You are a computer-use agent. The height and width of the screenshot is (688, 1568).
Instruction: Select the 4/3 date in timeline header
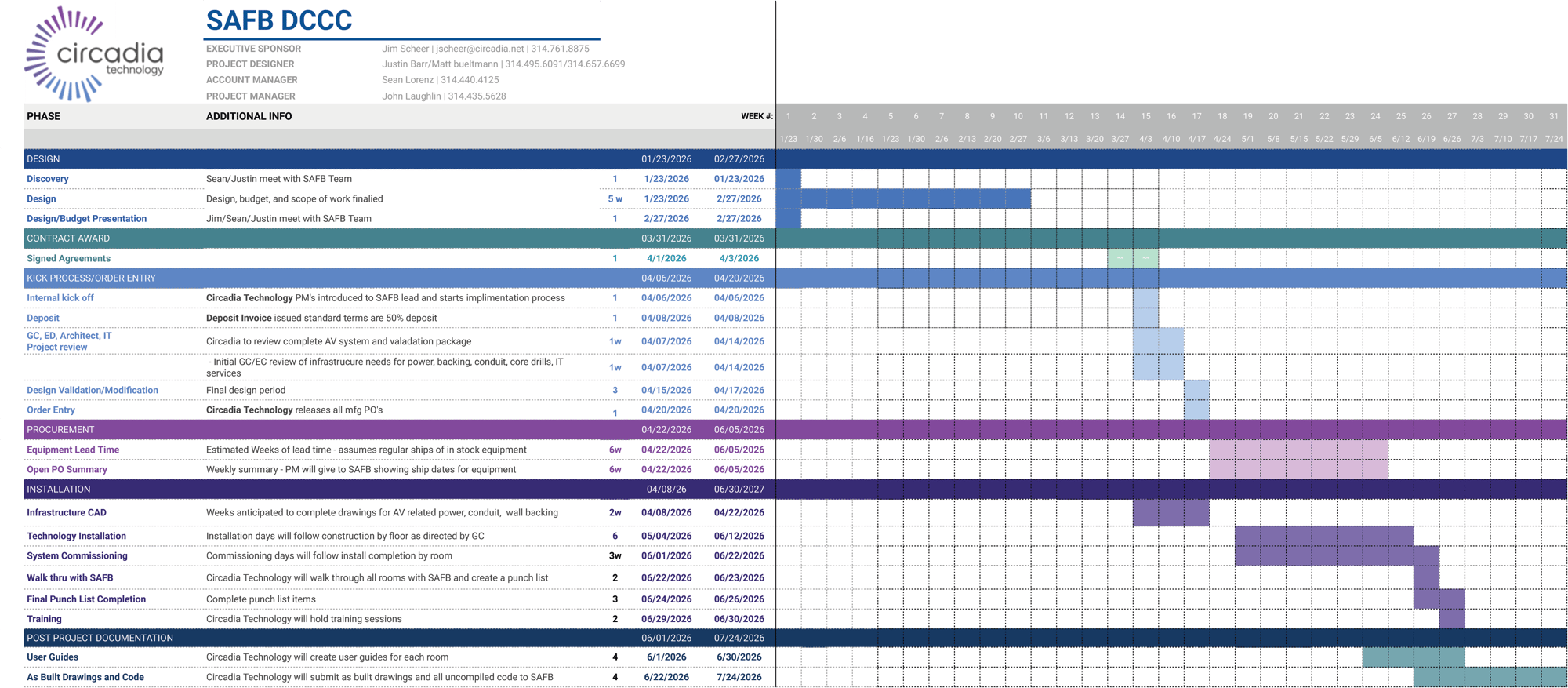click(x=1145, y=139)
